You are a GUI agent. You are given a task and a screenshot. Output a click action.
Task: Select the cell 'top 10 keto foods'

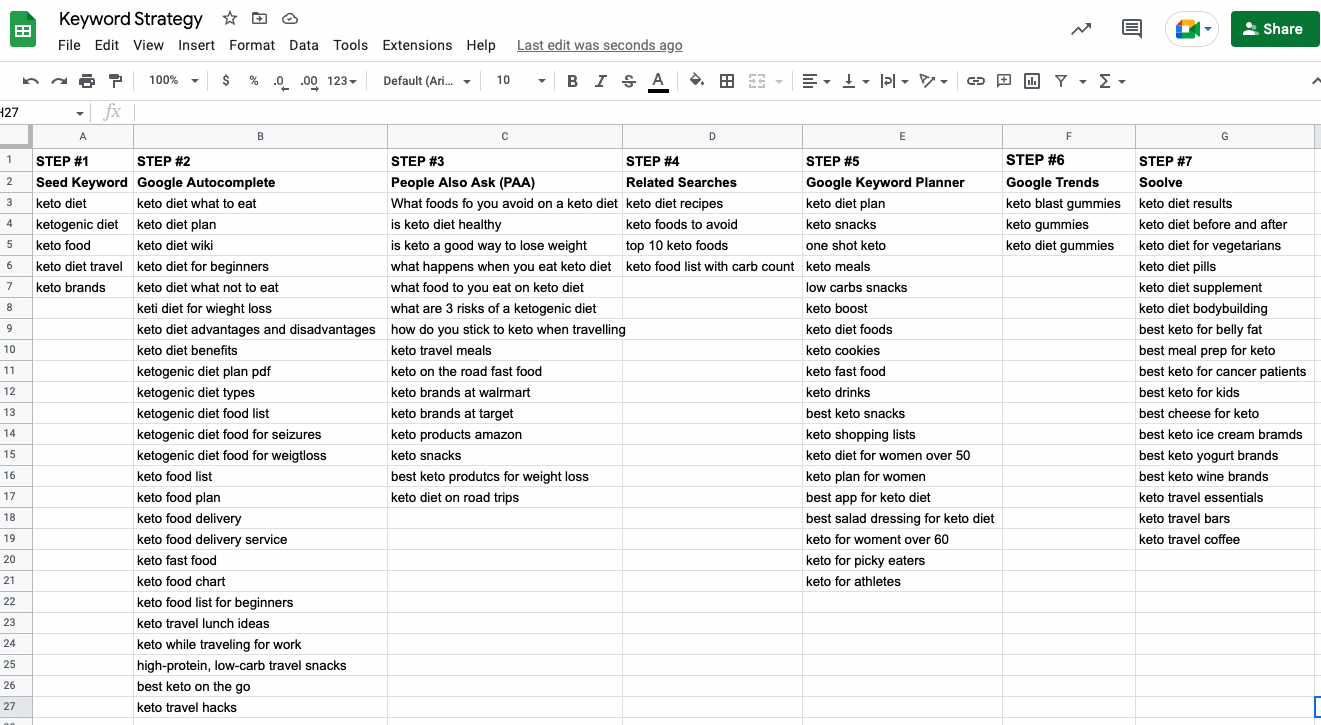712,245
